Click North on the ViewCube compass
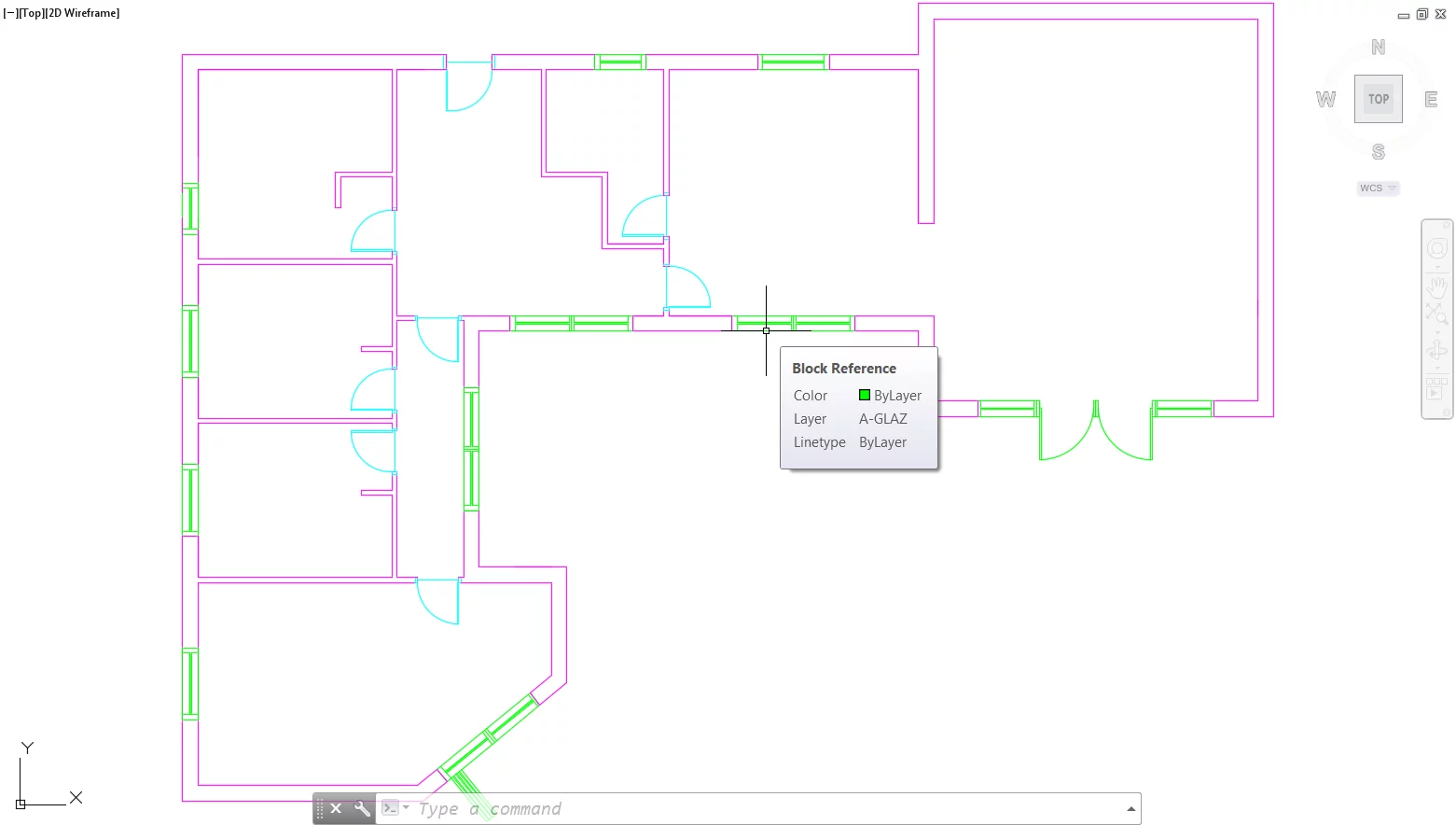Viewport: 1456px width, 825px height. 1378,46
